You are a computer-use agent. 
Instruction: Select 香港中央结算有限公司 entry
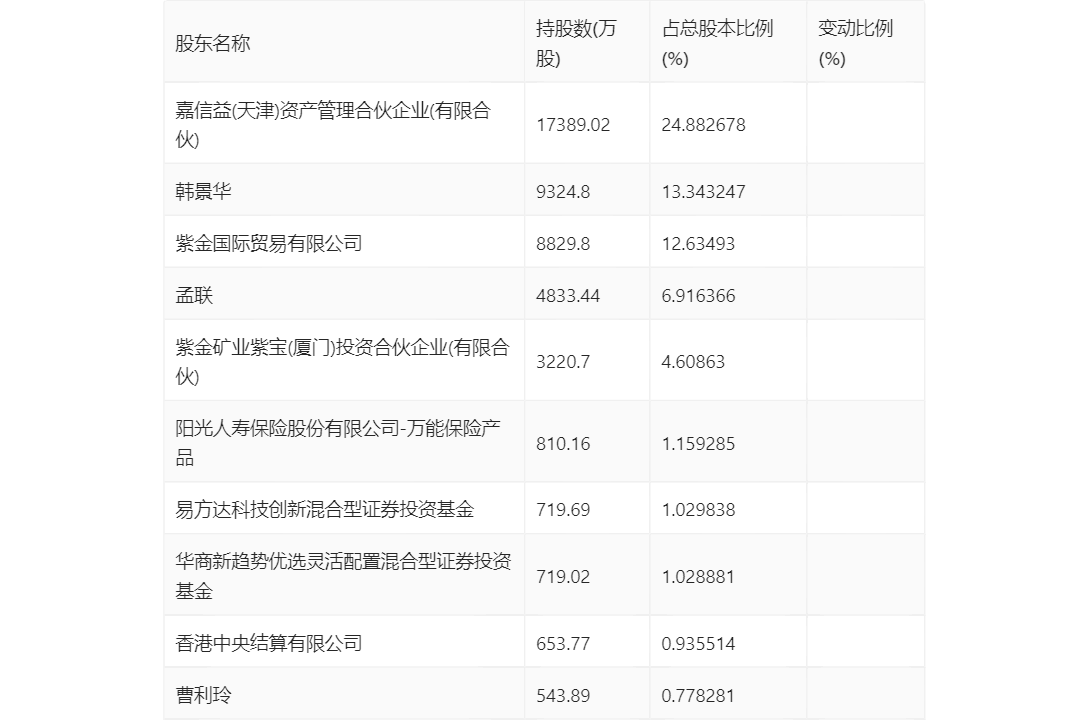(x=268, y=643)
